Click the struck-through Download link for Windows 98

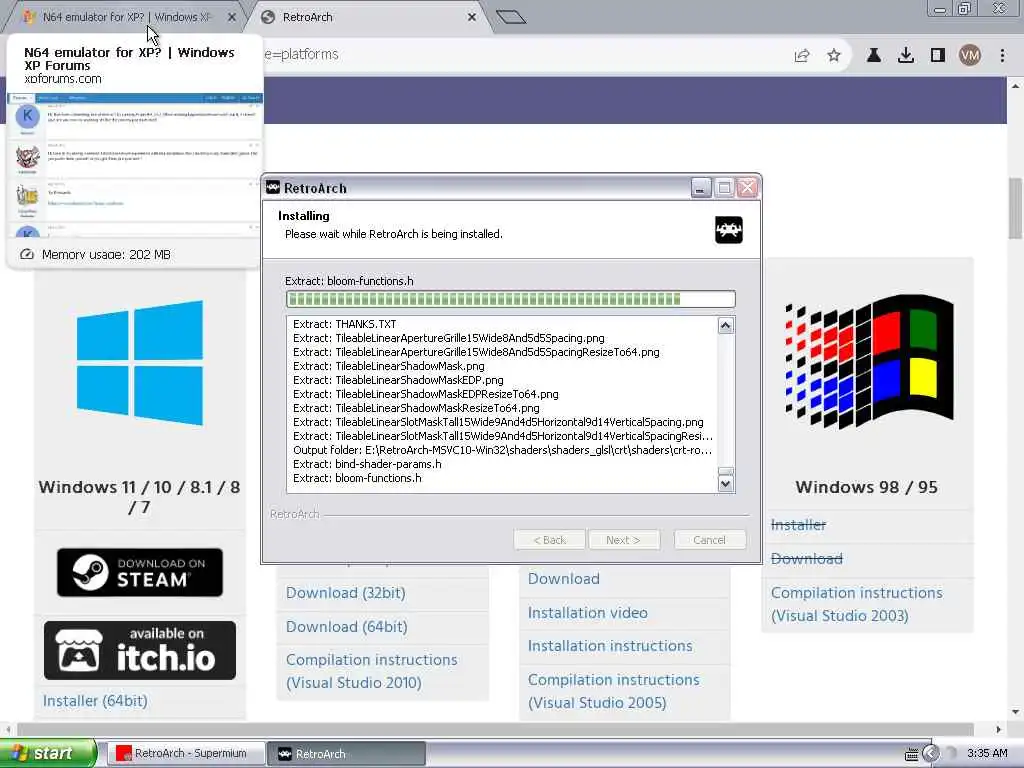point(807,559)
